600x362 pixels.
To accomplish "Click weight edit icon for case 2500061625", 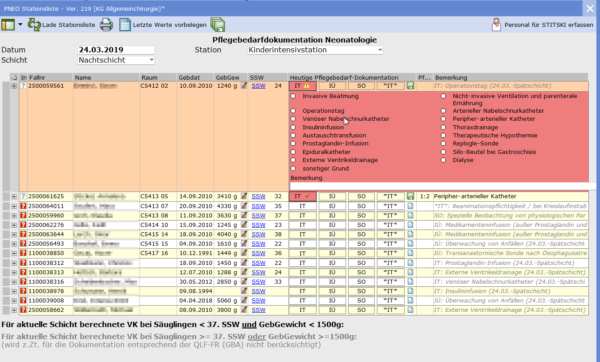I will point(244,196).
